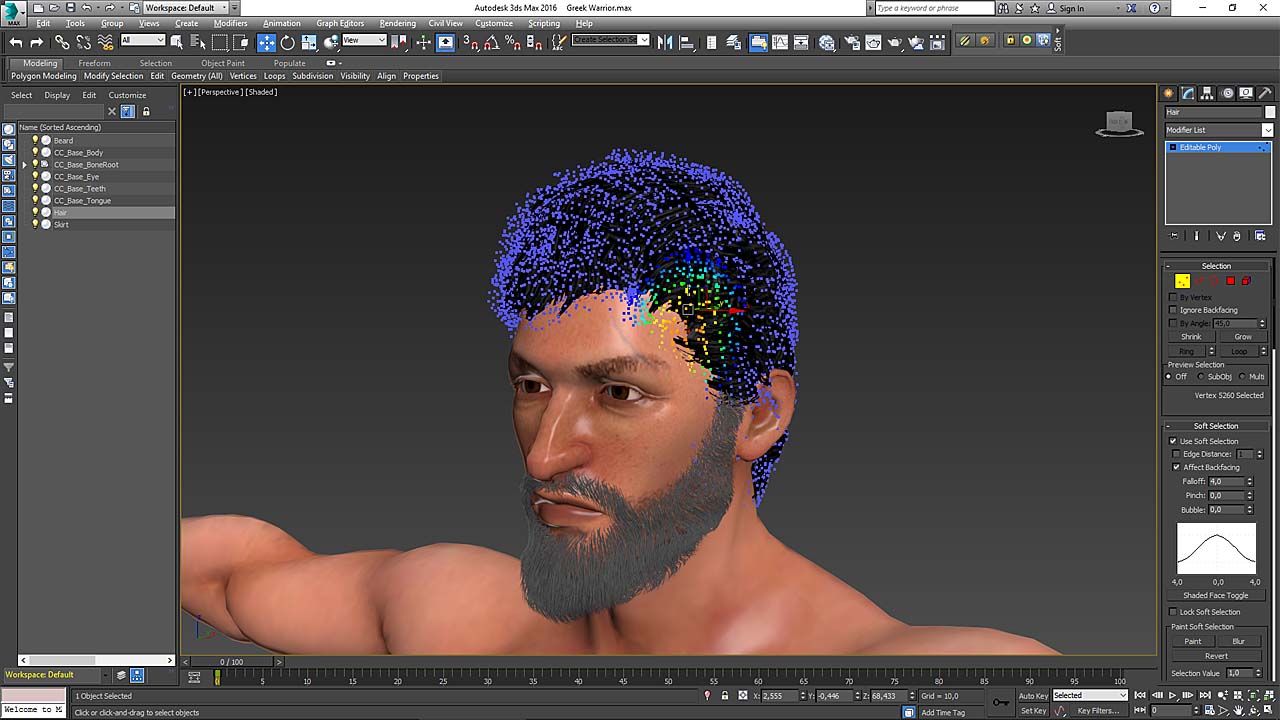Open reference coordinate system View dropdown
Image resolution: width=1280 pixels, height=720 pixels.
coord(364,41)
